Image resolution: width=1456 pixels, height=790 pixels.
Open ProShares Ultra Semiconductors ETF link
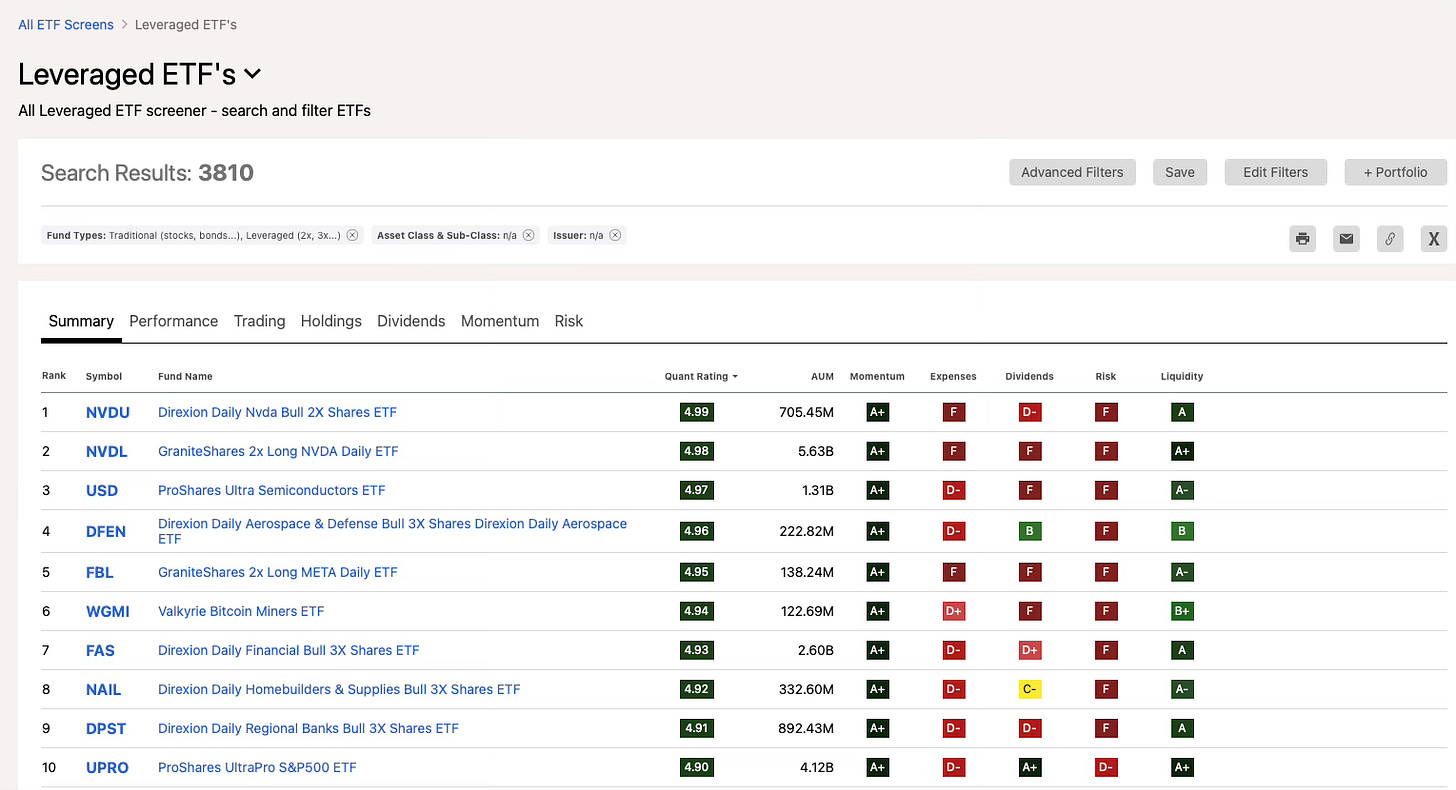point(272,490)
